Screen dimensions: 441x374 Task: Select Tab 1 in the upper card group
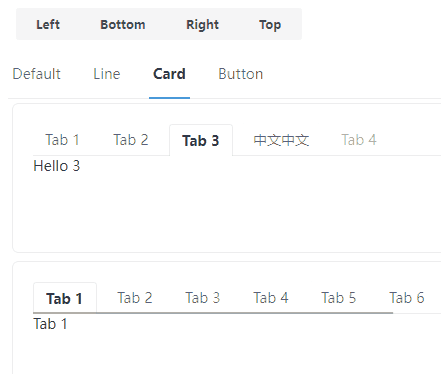pos(62,140)
